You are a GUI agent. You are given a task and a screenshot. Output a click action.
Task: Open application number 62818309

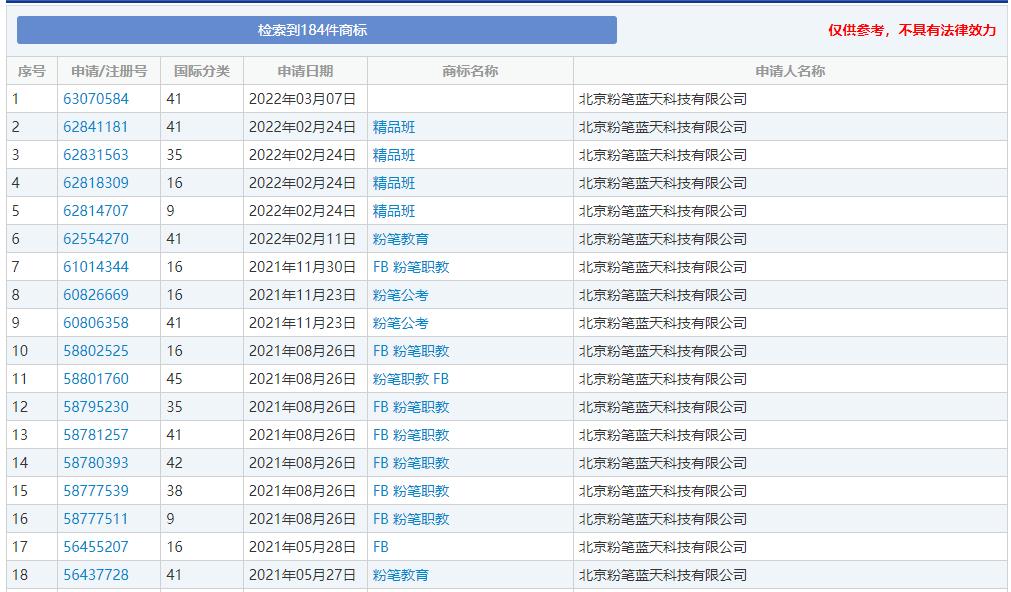(96, 183)
